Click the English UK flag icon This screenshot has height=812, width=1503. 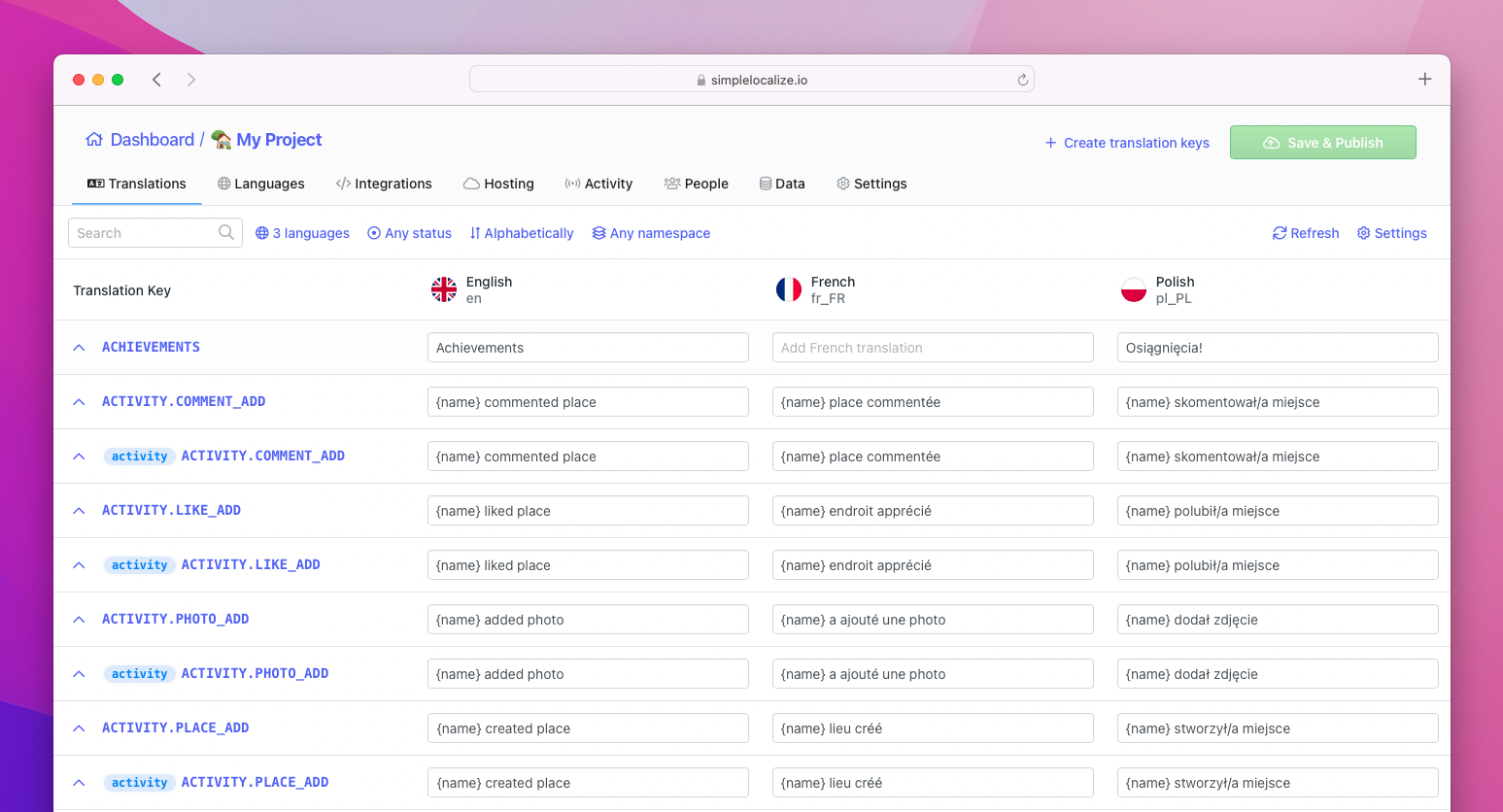(444, 289)
